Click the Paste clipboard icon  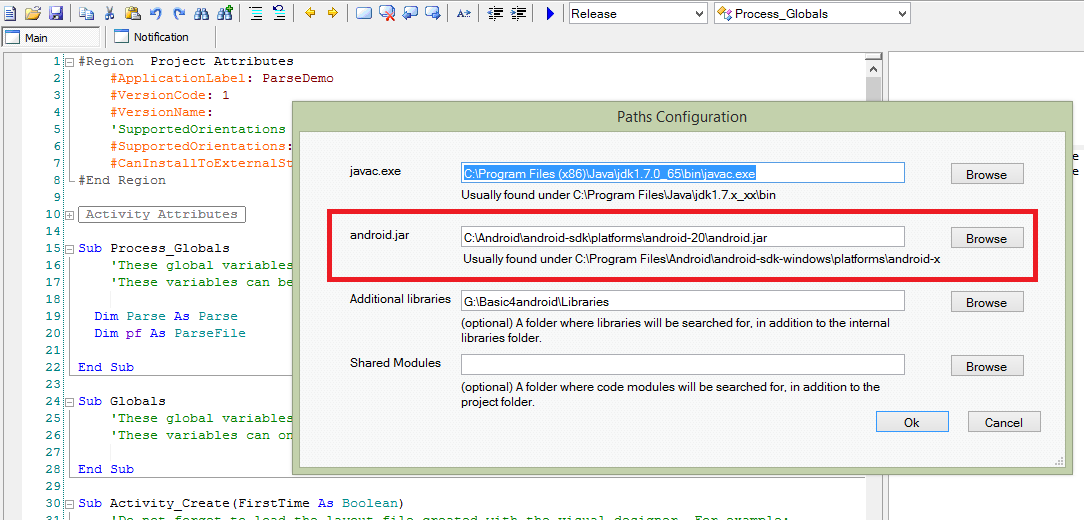(133, 13)
